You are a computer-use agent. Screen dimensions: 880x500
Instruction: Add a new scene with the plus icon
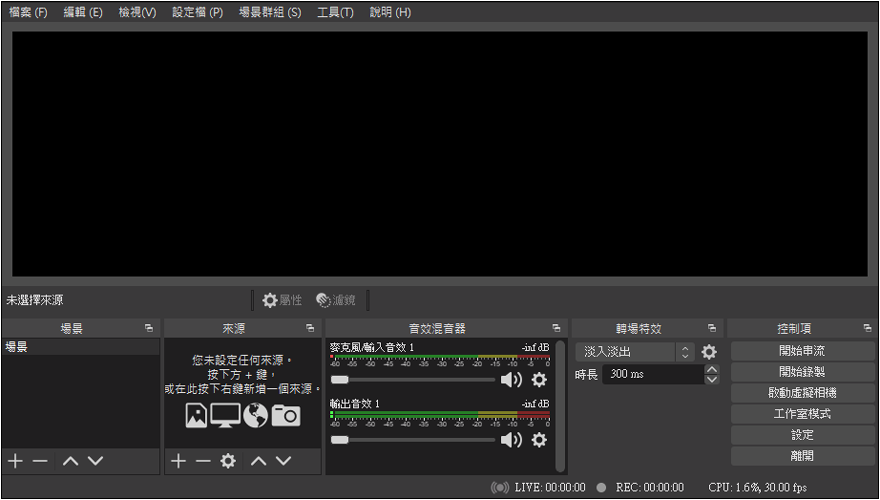[15, 461]
